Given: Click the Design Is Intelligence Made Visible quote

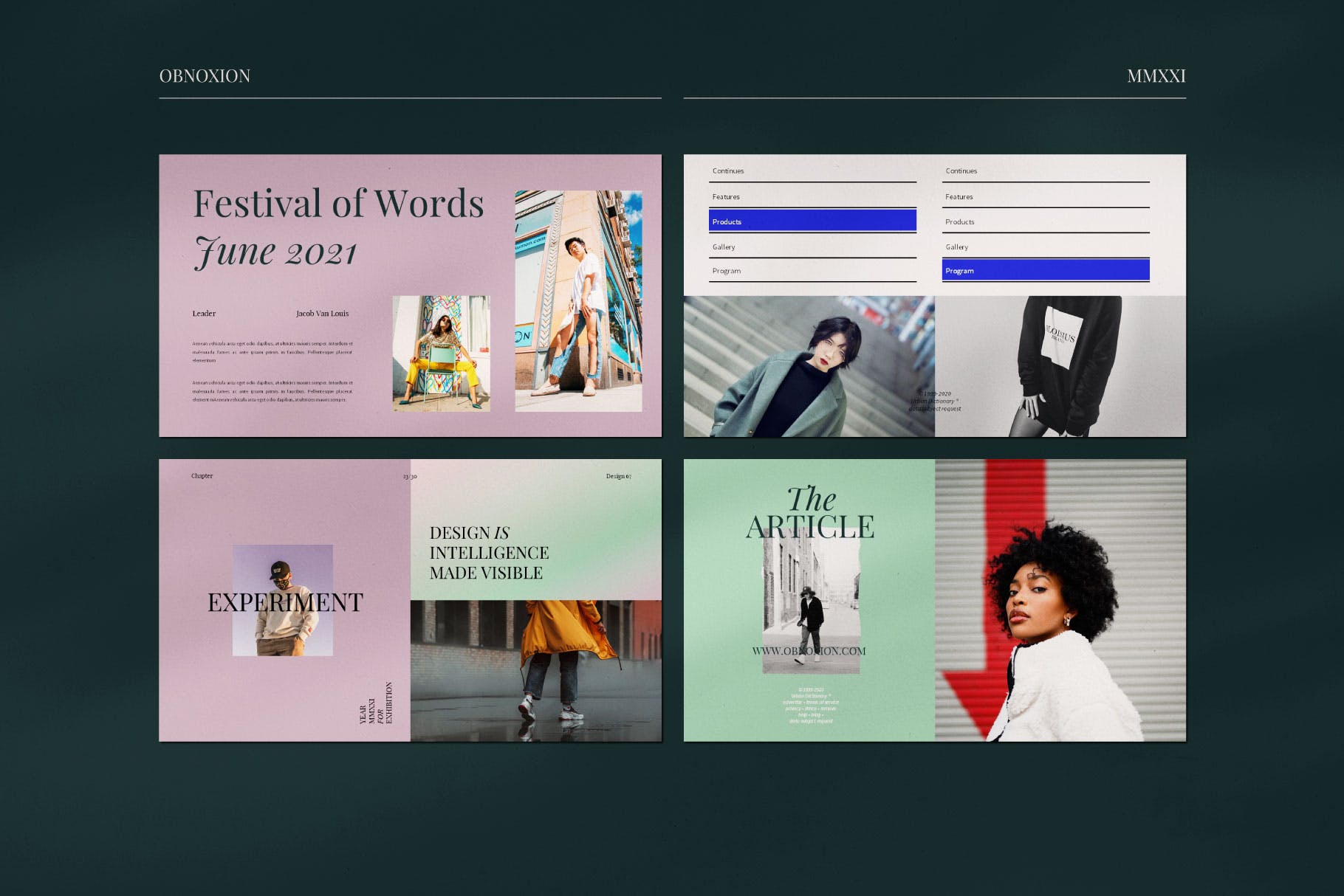Looking at the screenshot, I should coord(489,553).
